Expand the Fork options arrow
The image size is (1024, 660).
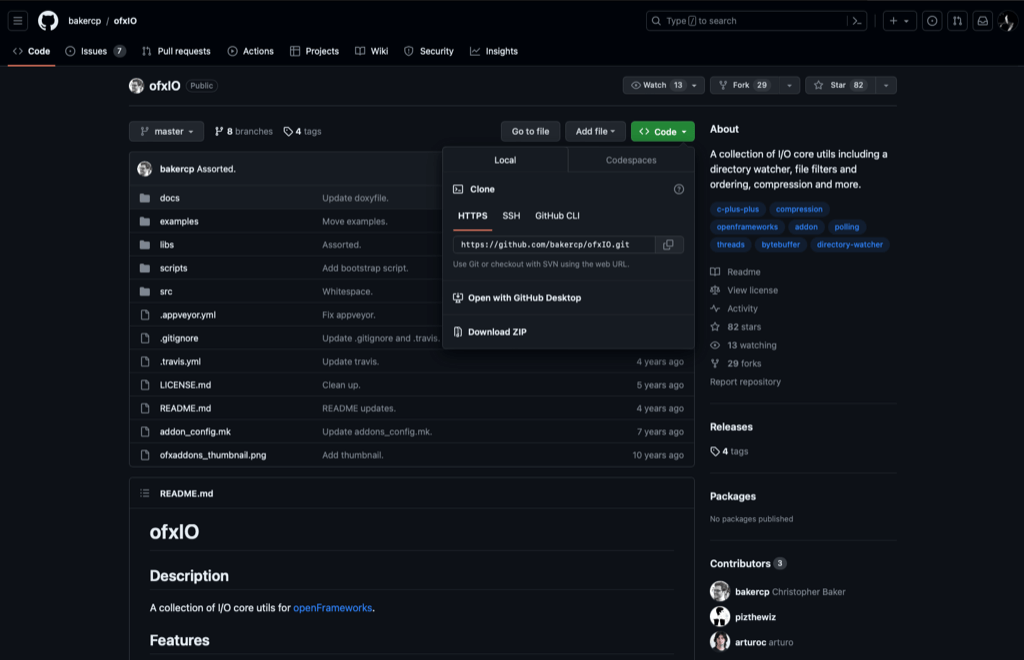coord(789,85)
